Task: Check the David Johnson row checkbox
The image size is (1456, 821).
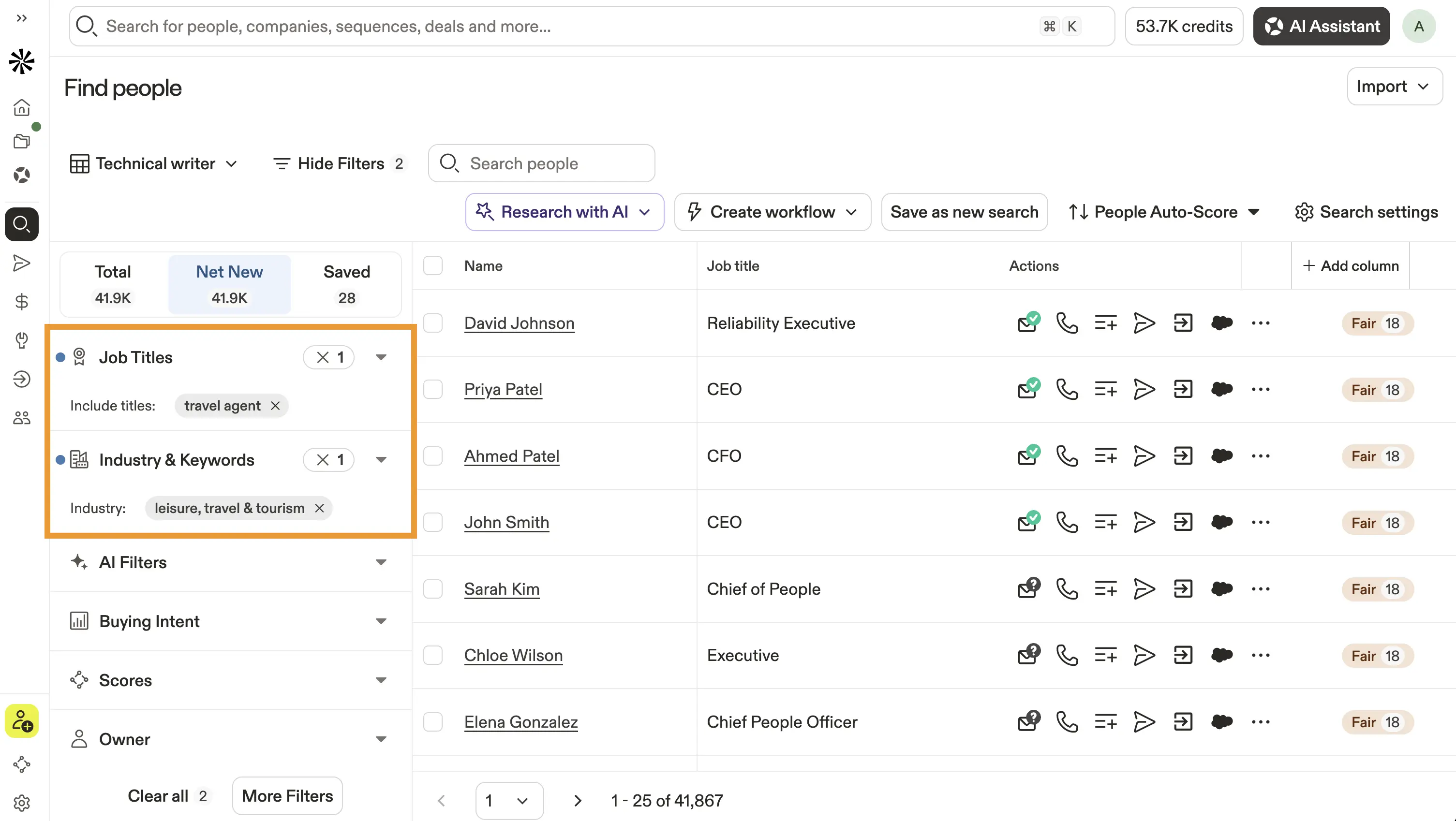Action: (433, 323)
